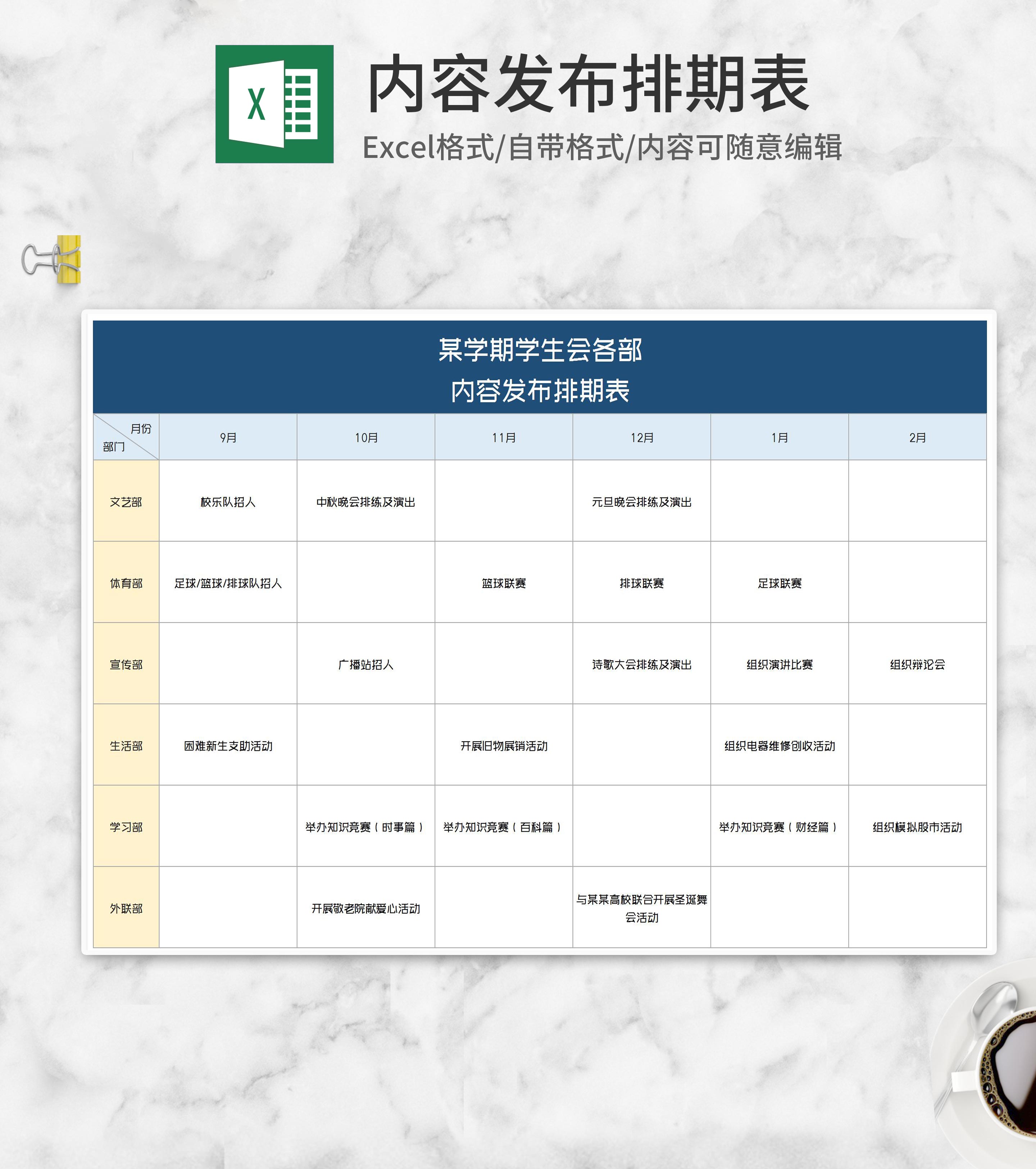Select the 月份/部门 corner header cell

pos(127,439)
